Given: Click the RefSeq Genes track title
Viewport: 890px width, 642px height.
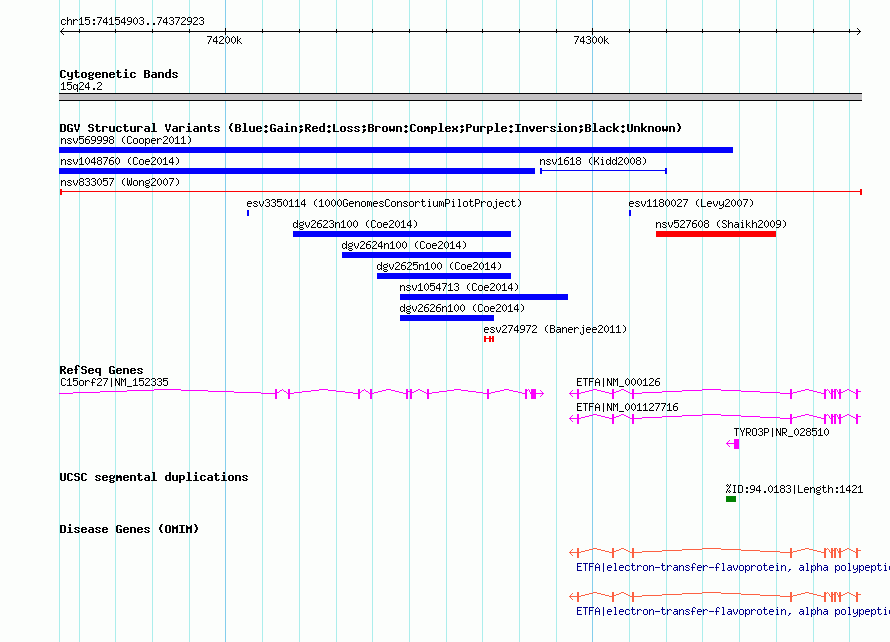Looking at the screenshot, I should pos(101,370).
